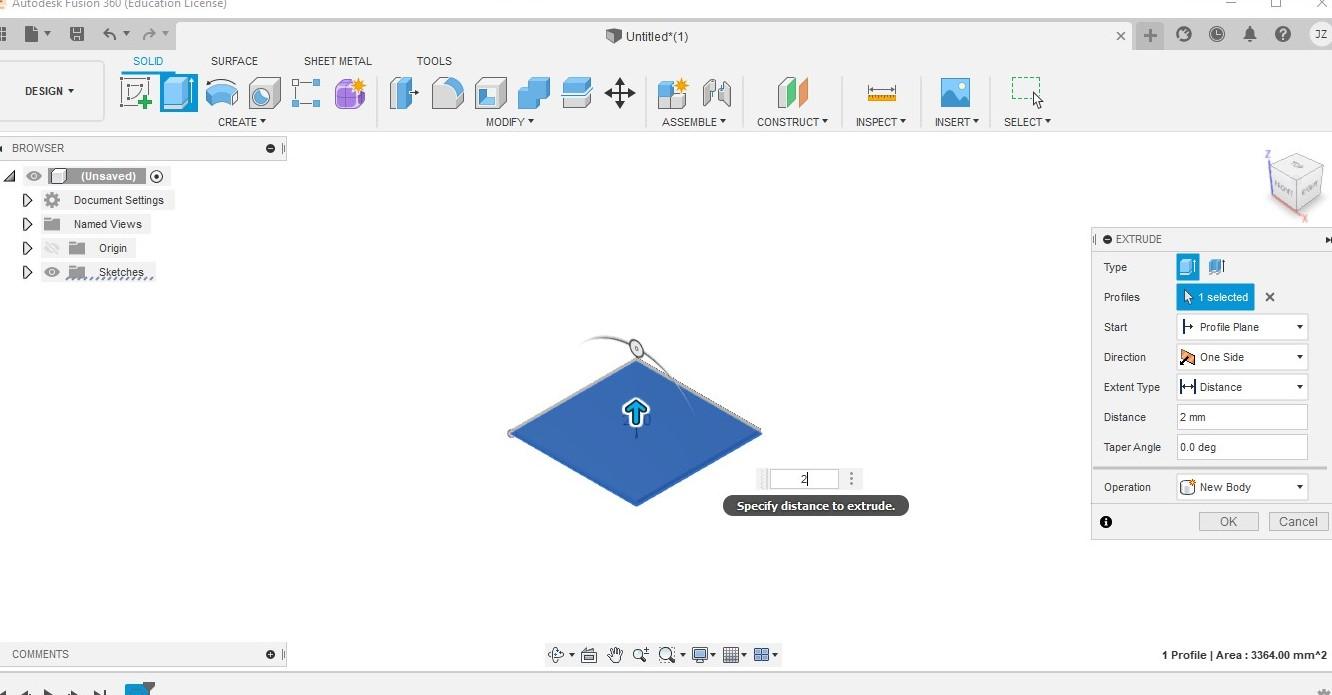Activate the Extrude tool icon
This screenshot has height=695, width=1332.
pos(178,93)
